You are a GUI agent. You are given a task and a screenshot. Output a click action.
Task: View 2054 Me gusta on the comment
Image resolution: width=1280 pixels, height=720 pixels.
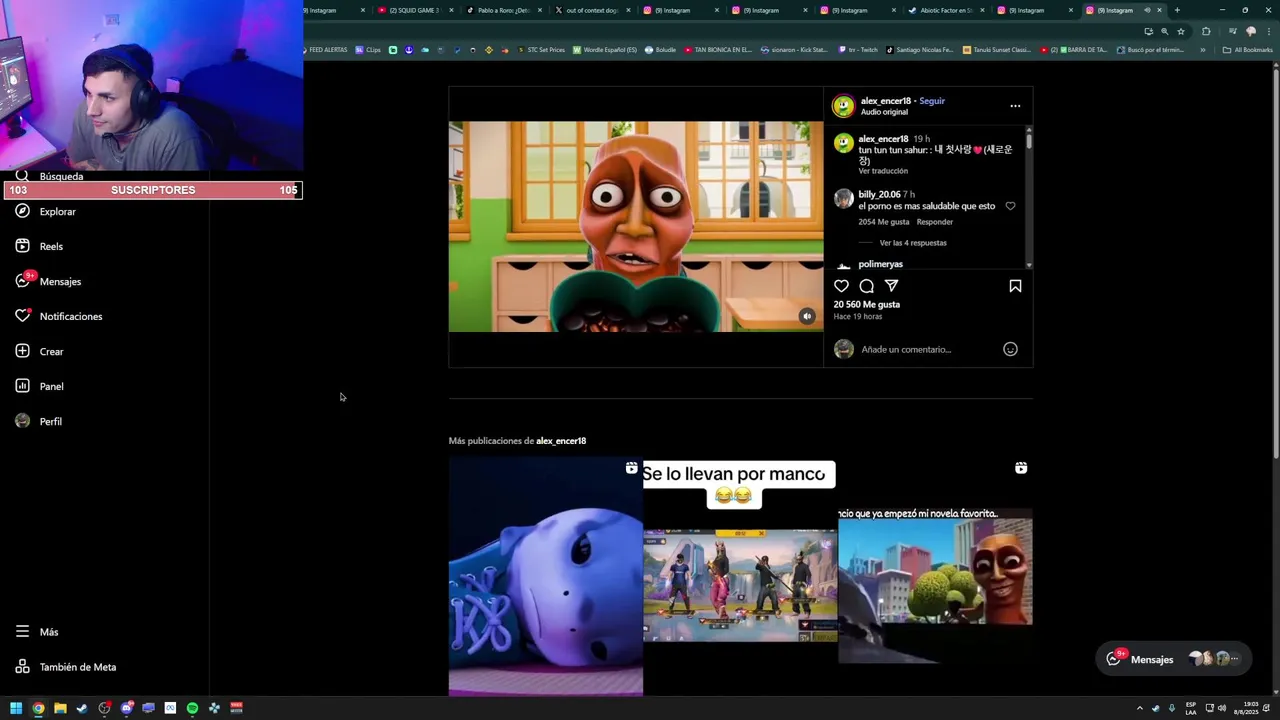pos(884,222)
